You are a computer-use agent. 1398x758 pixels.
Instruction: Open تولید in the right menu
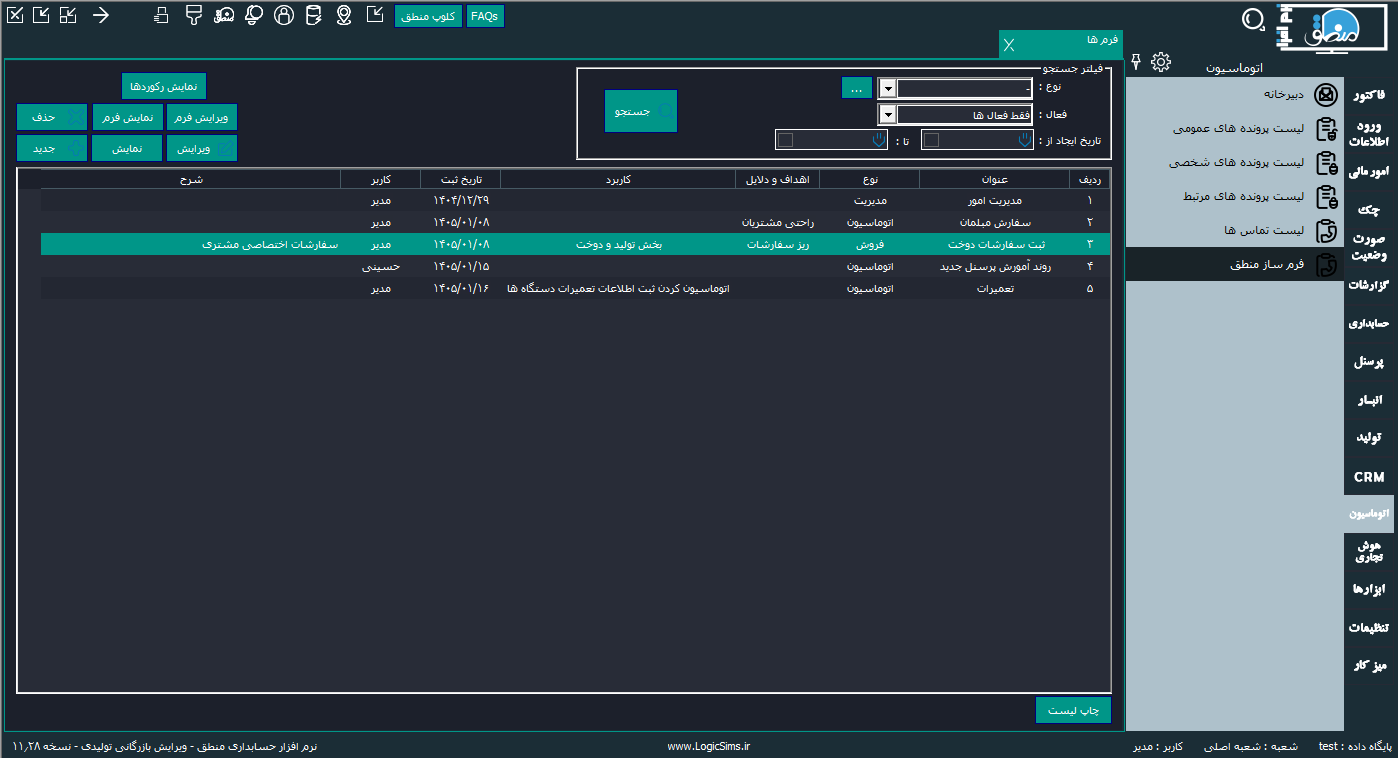pos(1368,437)
